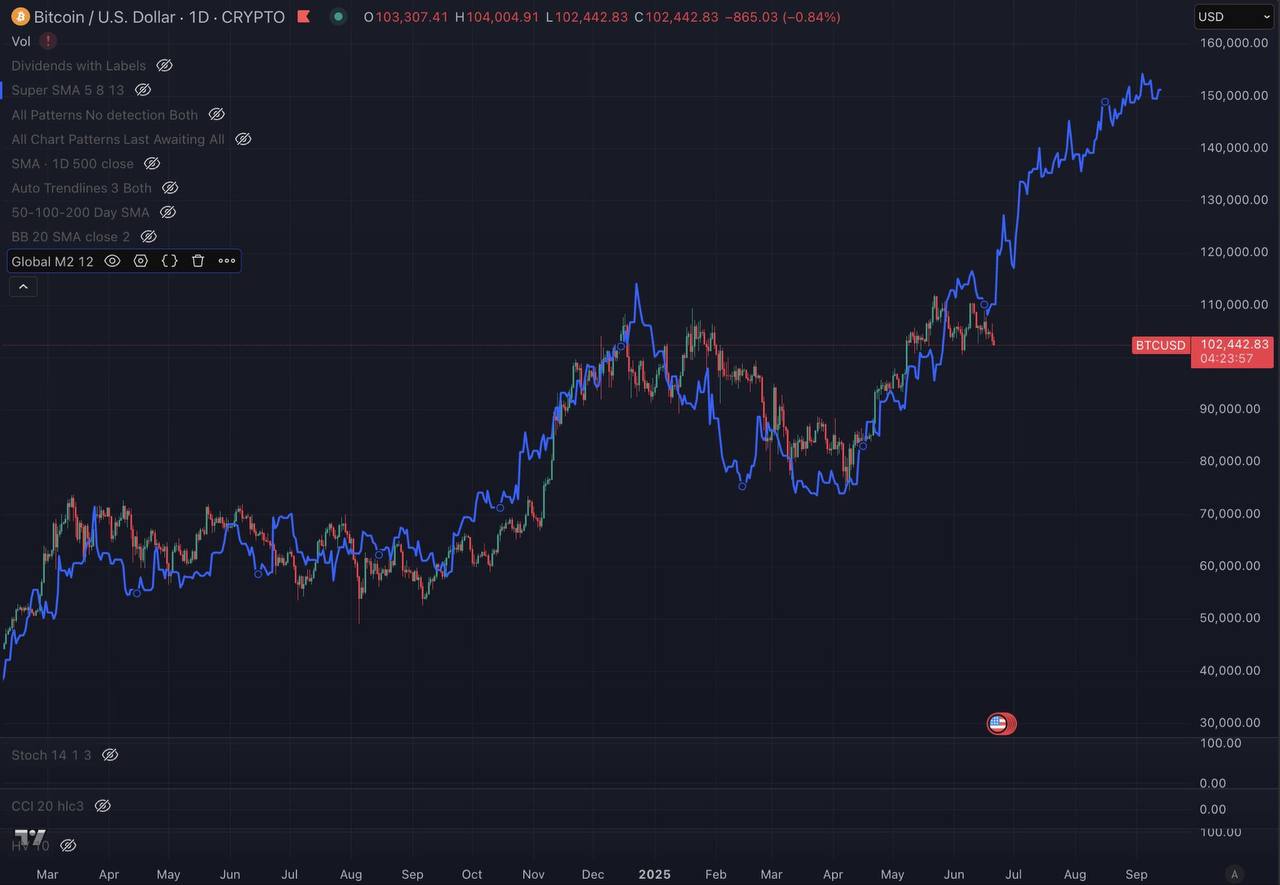Click the SMA 1D 500 close text
This screenshot has height=885, width=1280.
click(x=72, y=163)
